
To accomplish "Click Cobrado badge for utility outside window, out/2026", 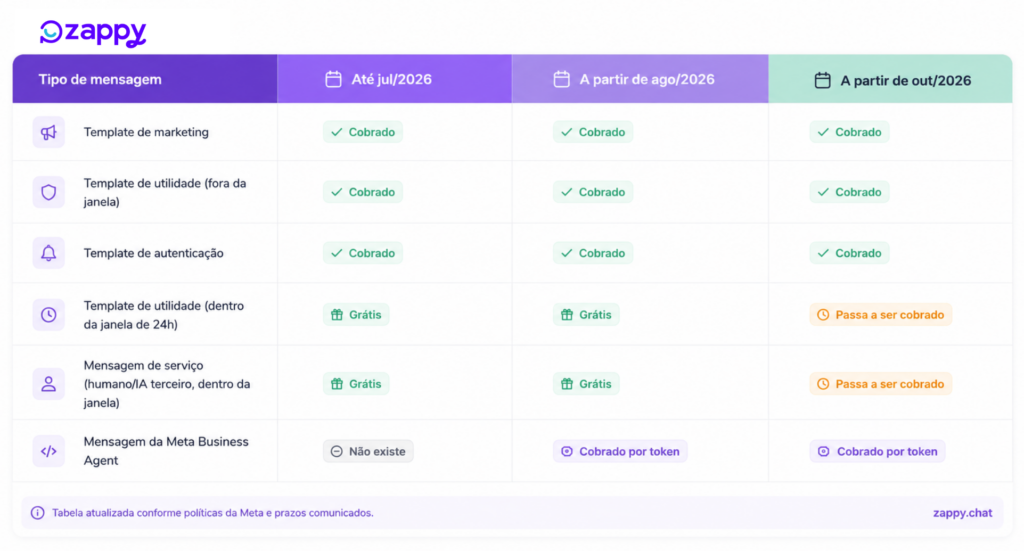I will tap(850, 192).
